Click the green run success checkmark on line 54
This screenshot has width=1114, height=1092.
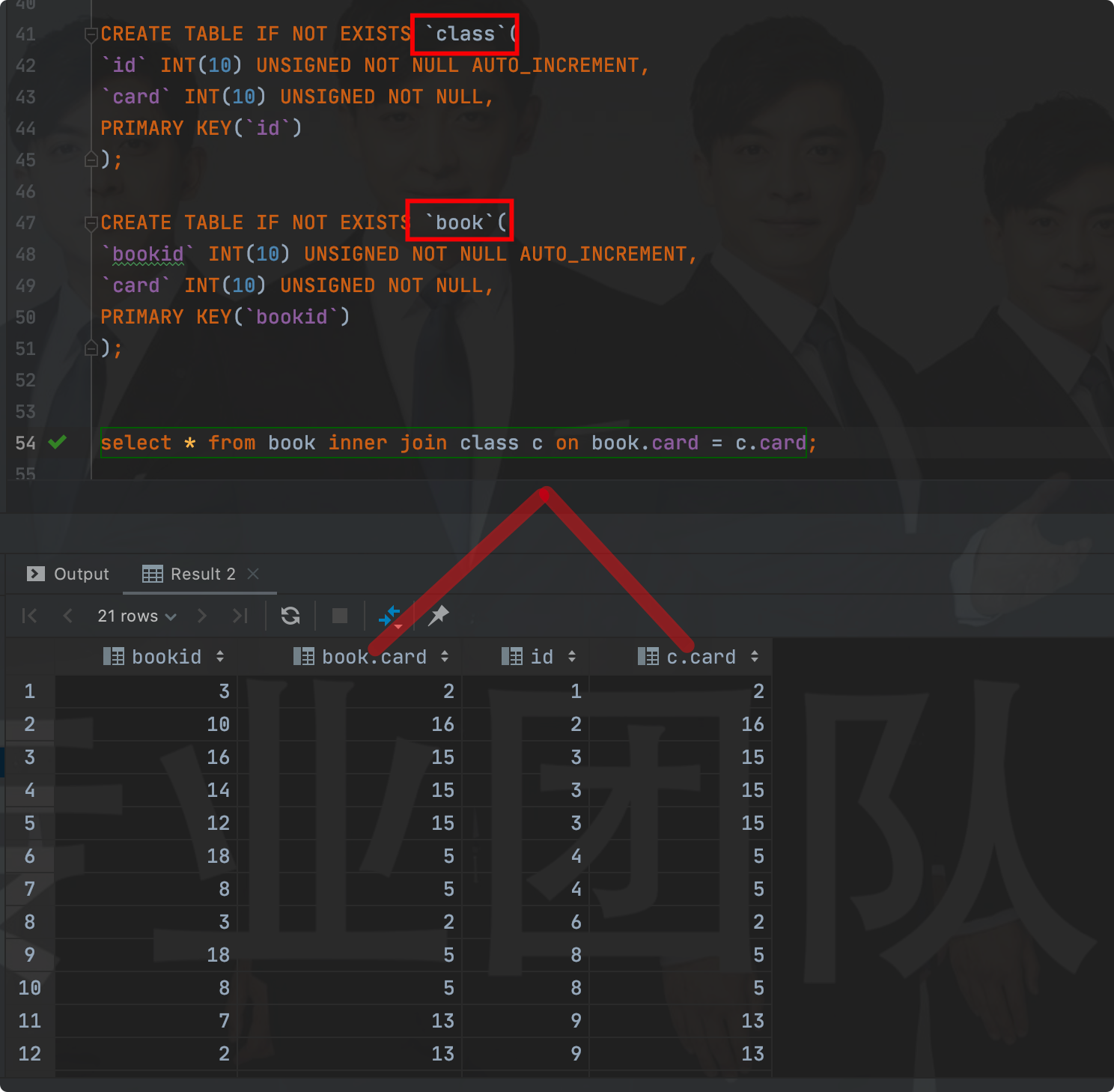tap(58, 443)
